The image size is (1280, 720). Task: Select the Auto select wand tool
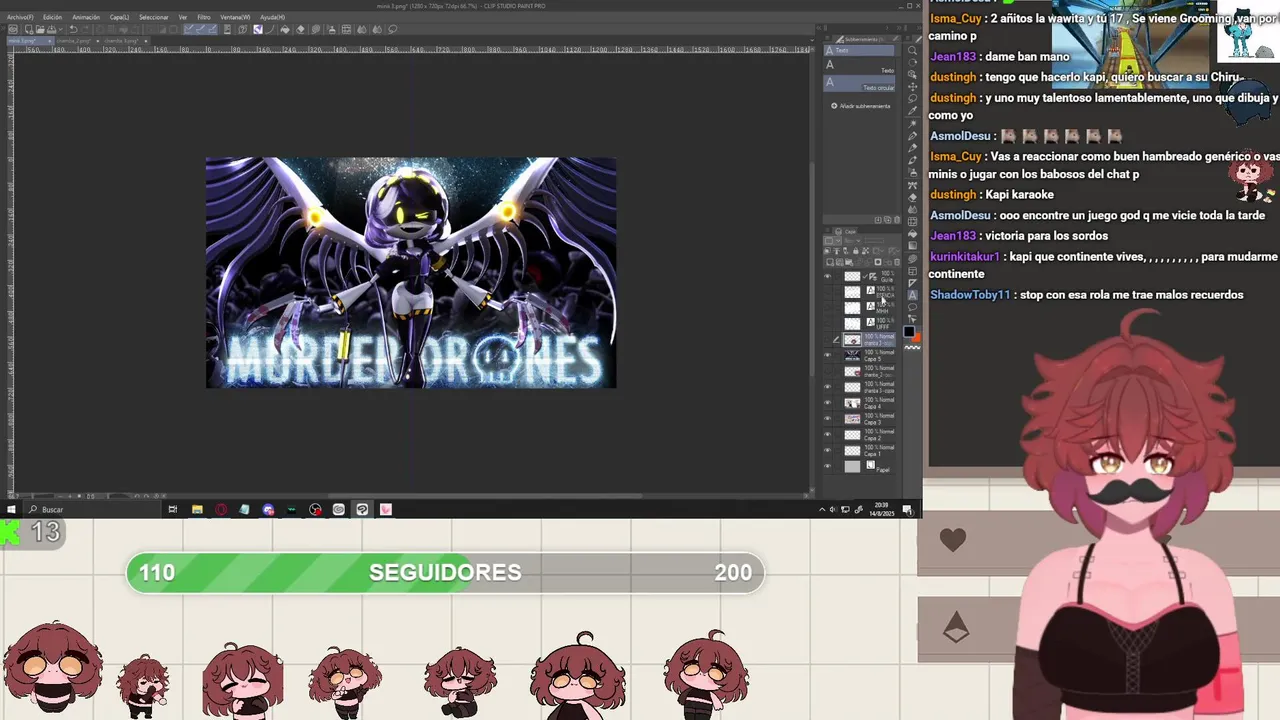tap(912, 123)
